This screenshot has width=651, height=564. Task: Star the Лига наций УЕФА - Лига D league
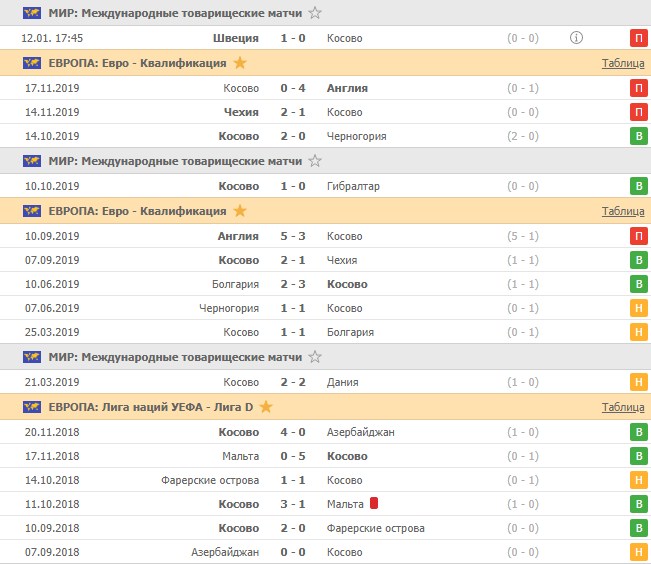267,407
